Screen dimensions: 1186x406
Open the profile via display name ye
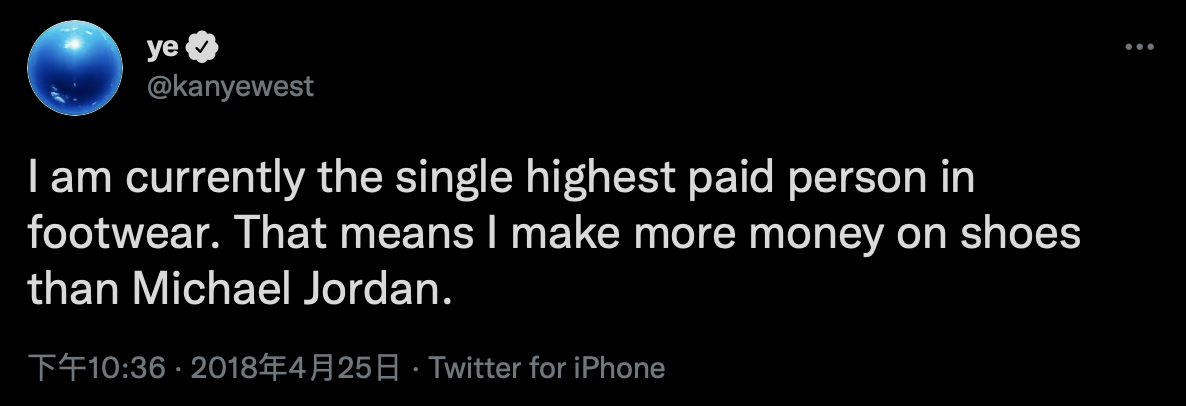164,47
